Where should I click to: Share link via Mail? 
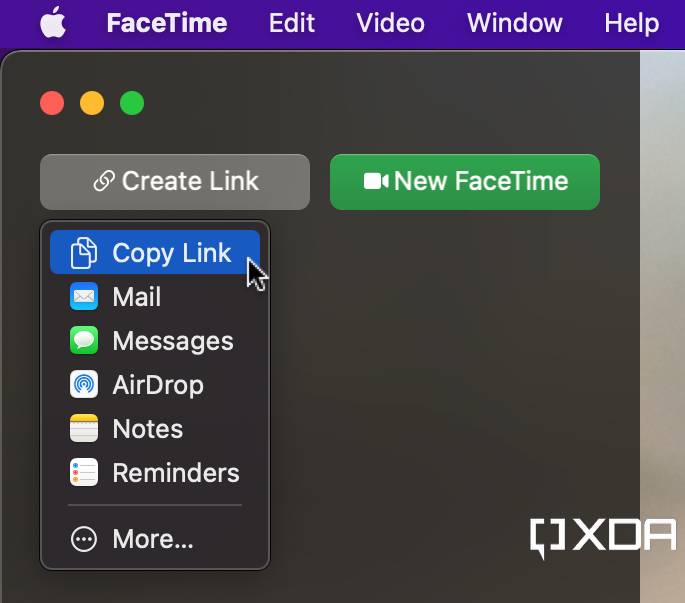pyautogui.click(x=155, y=297)
